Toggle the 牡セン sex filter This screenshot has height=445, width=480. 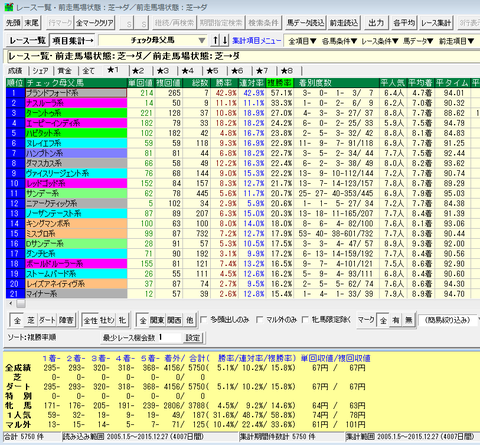tap(107, 320)
